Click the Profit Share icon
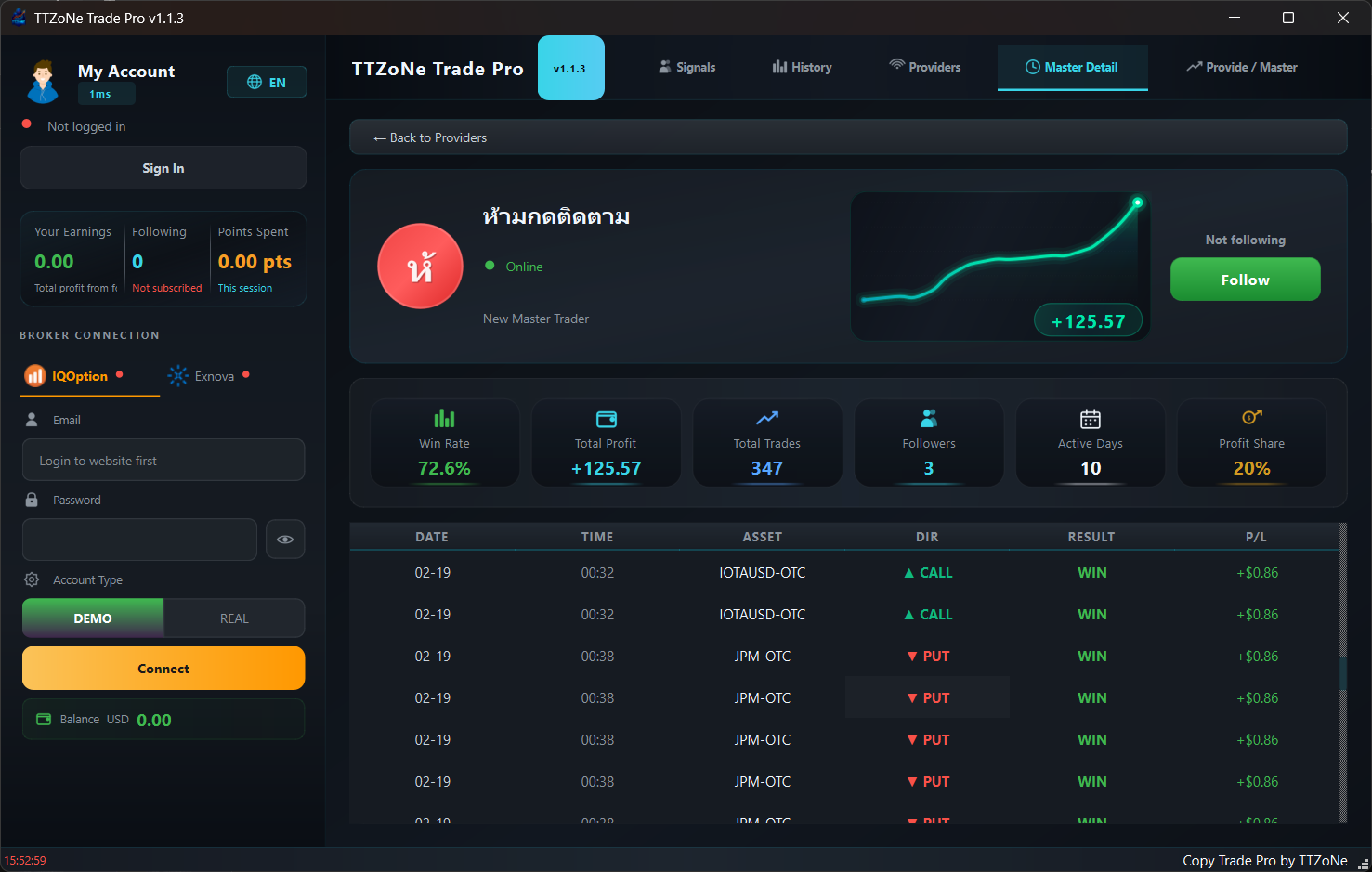 pos(1251,417)
